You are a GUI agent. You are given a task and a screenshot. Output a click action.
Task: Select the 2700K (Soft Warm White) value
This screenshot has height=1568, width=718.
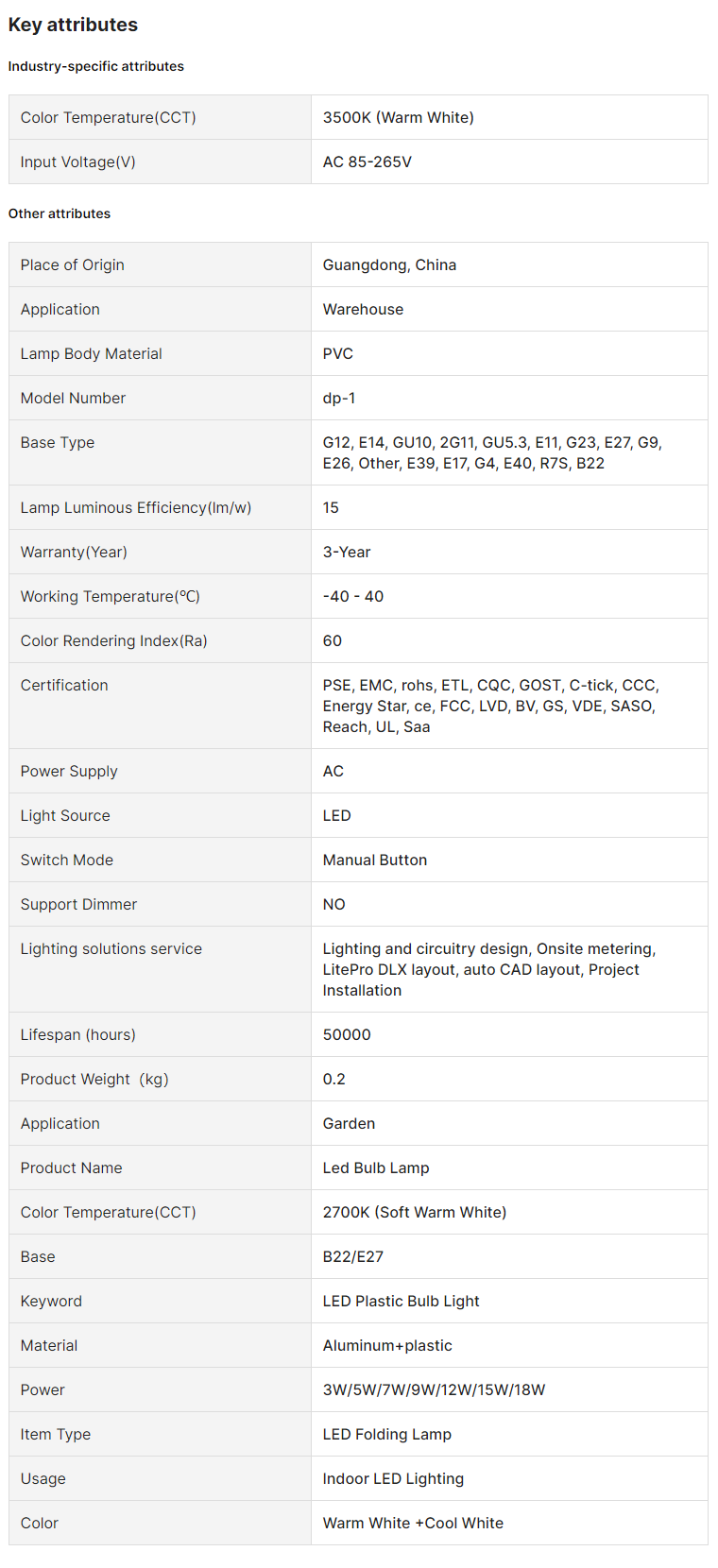pos(414,1212)
